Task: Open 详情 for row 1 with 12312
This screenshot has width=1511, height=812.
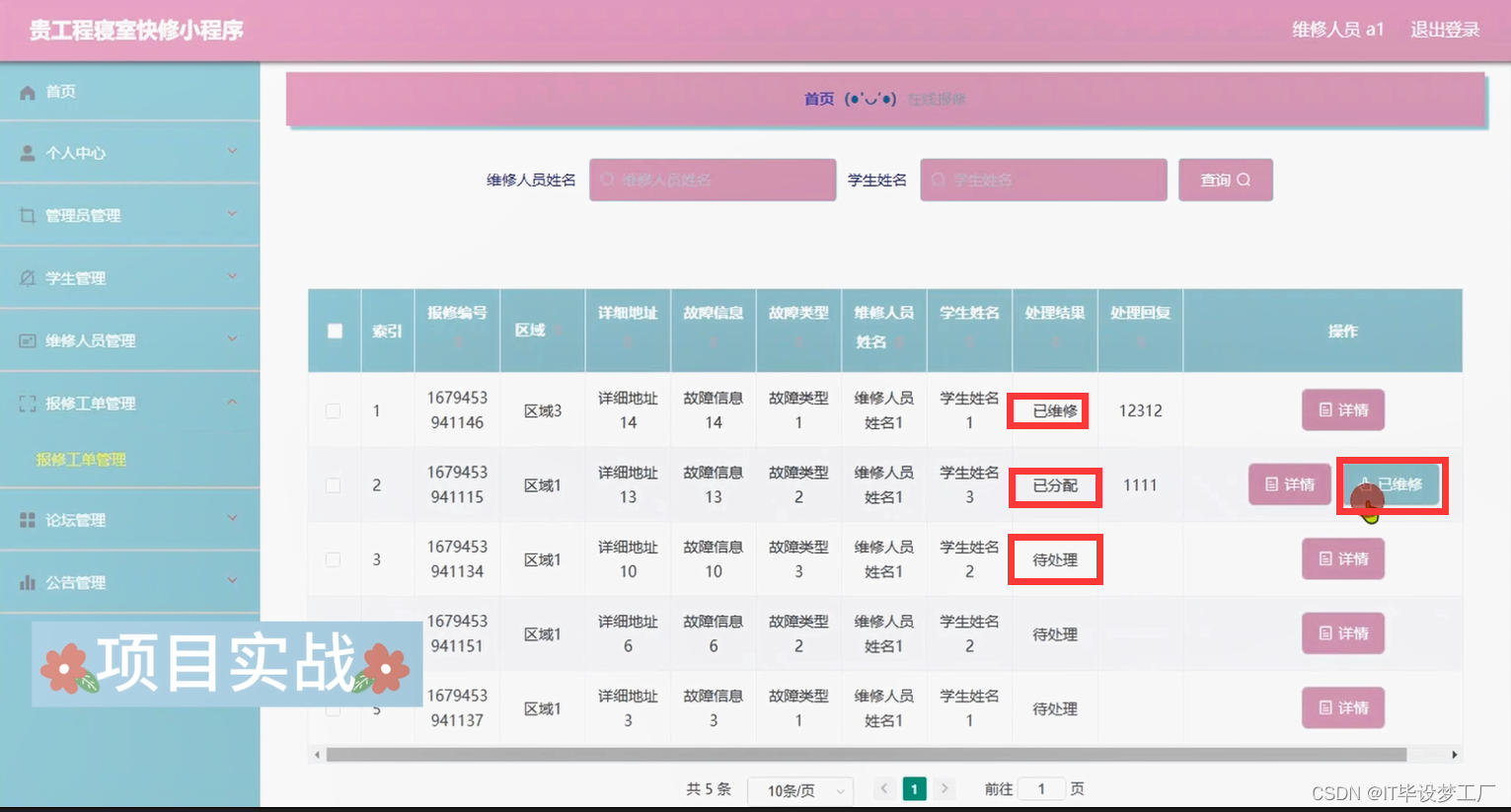Action: 1343,410
